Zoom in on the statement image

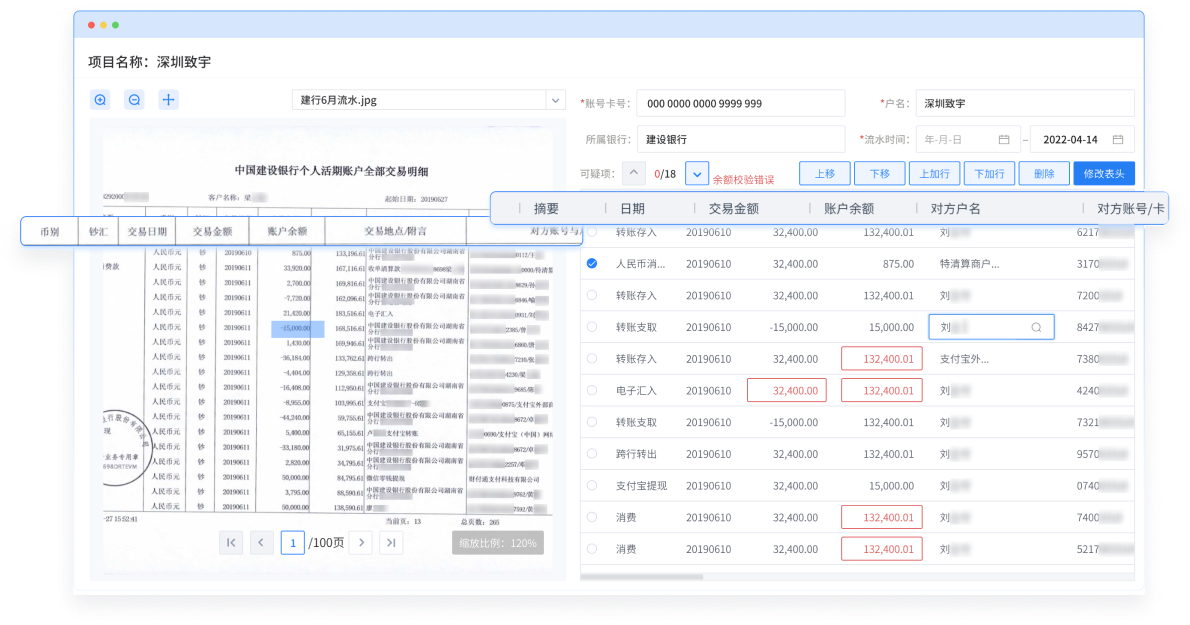[x=100, y=99]
